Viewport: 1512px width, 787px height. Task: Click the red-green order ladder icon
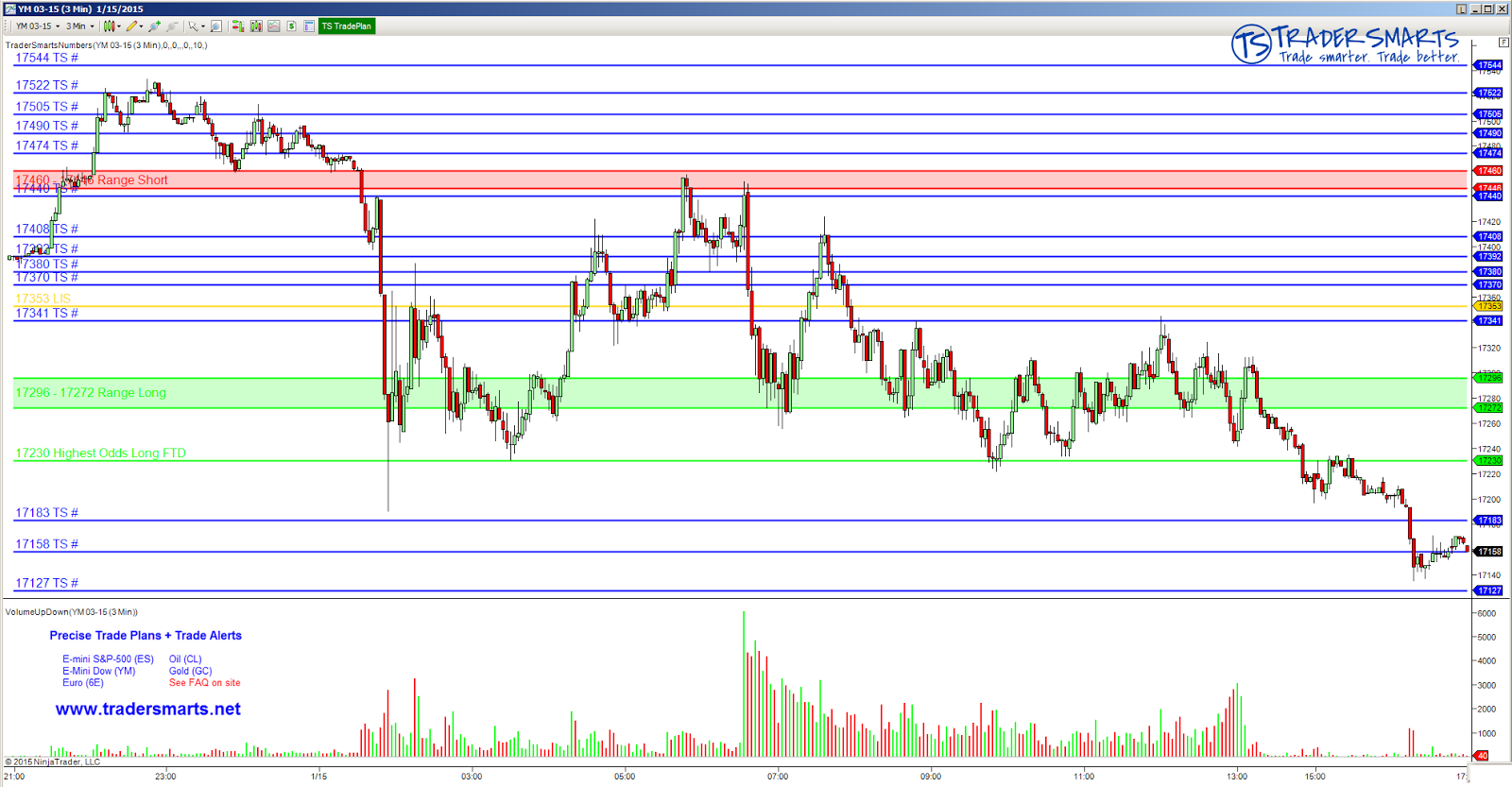click(238, 26)
